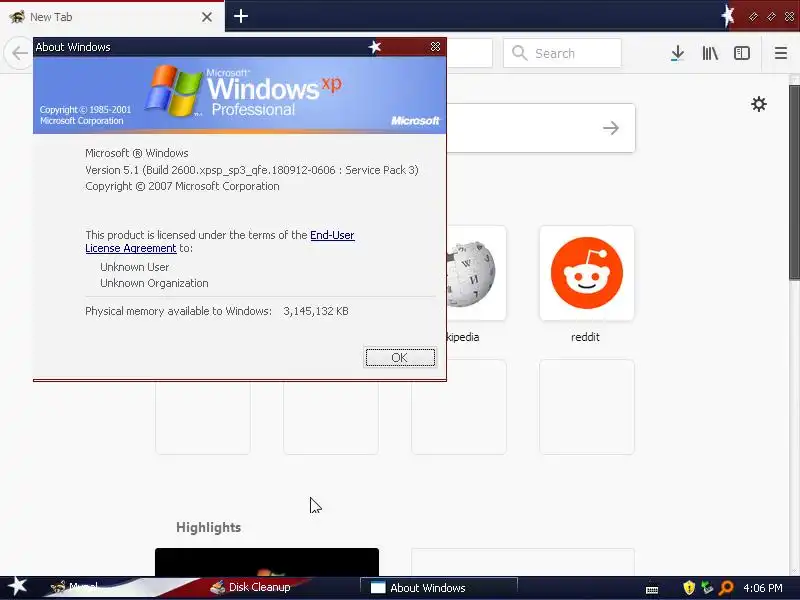Screen dimensions: 800x600
Task: Close the New Tab tab
Action: click(207, 17)
